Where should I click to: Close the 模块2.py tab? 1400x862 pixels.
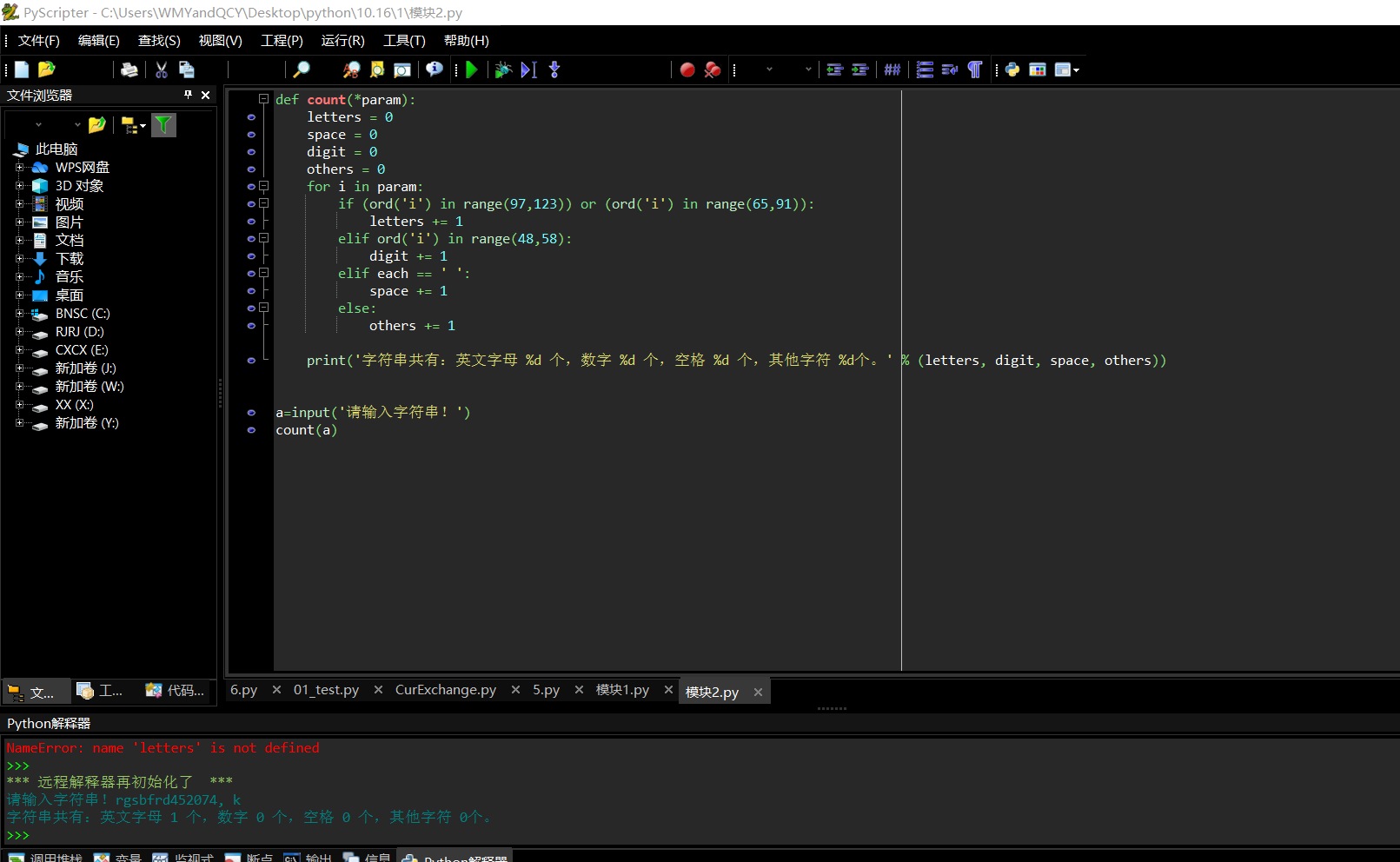coord(758,693)
